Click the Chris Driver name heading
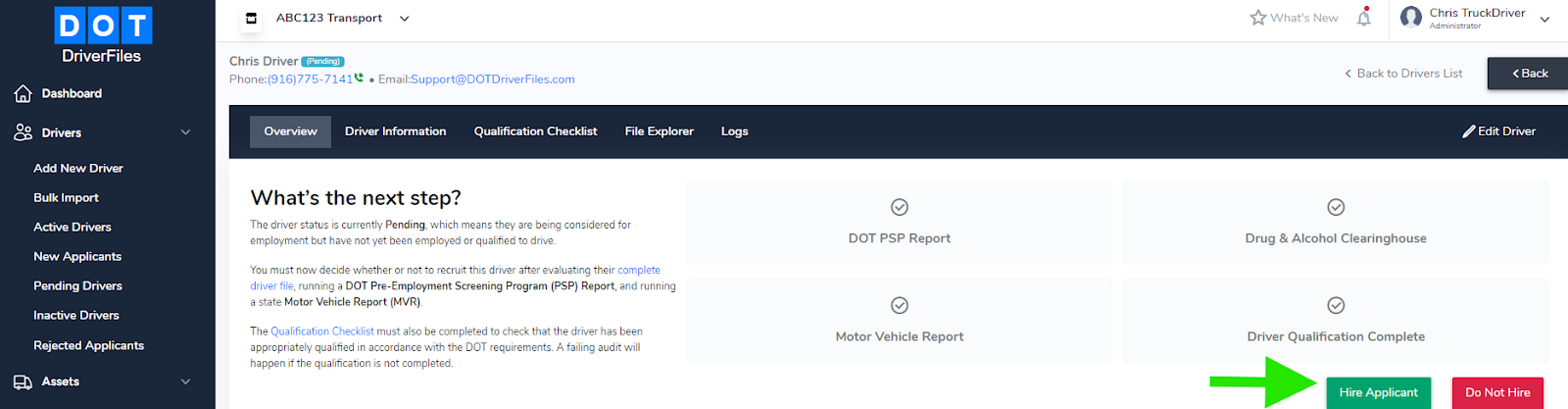This screenshot has width=1568, height=409. (x=264, y=61)
